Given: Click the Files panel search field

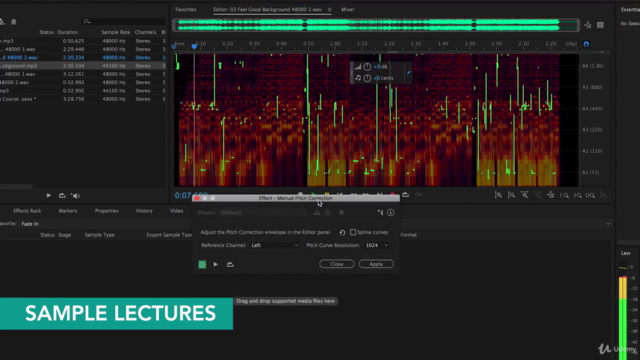Looking at the screenshot, I should pos(124,21).
